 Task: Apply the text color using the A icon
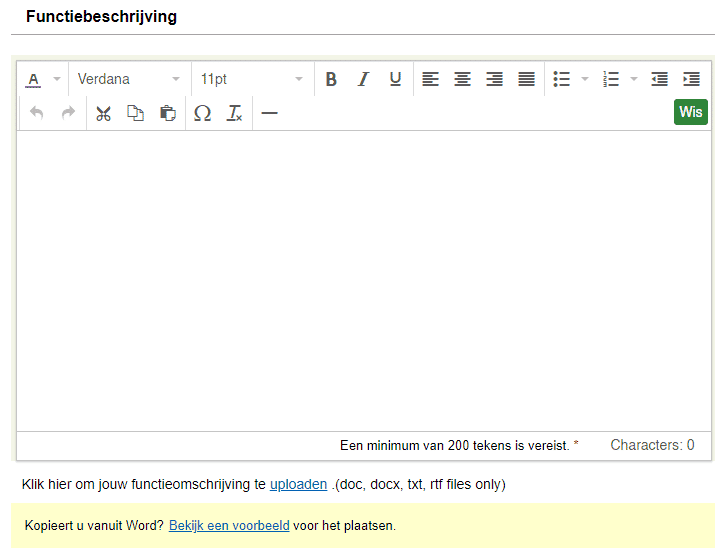tap(33, 79)
